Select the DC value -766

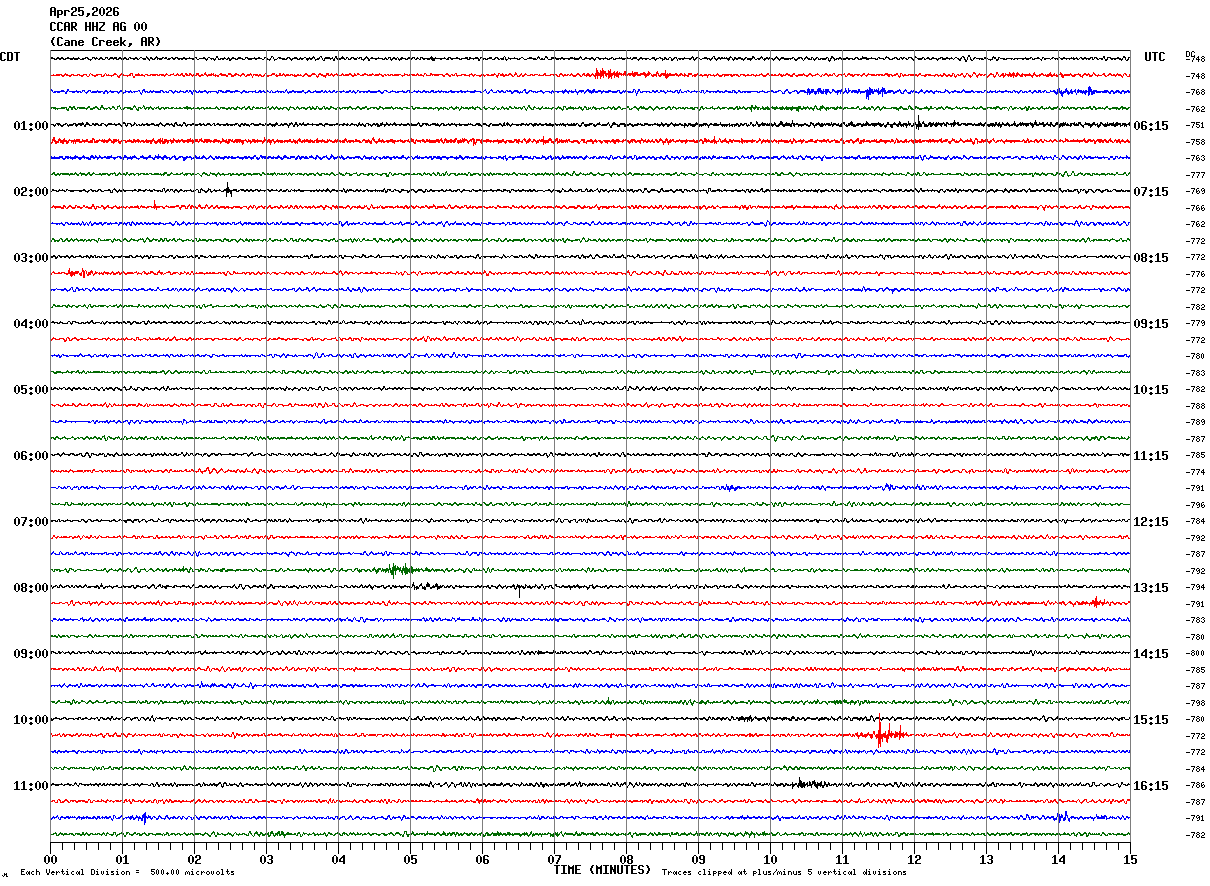tap(1195, 208)
